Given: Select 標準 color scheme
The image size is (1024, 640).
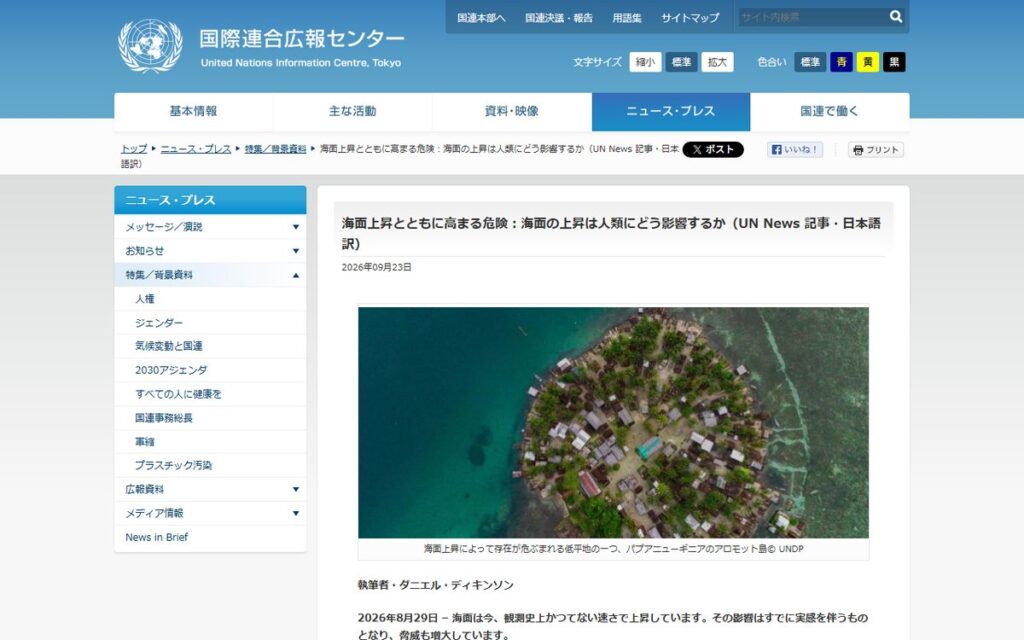Looking at the screenshot, I should [x=810, y=62].
